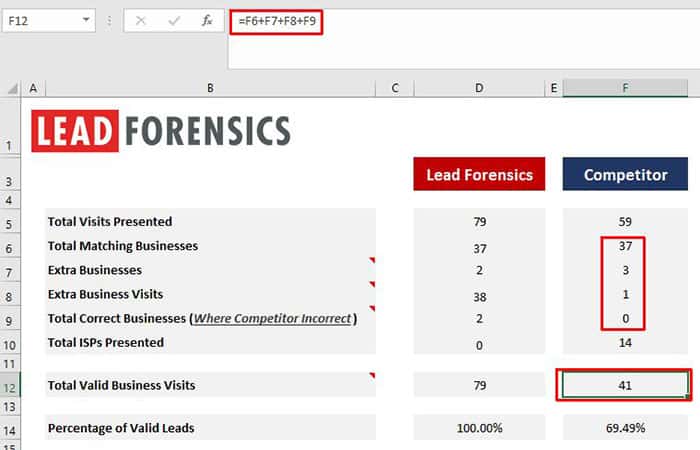The height and width of the screenshot is (450, 700).
Task: Select the Extra Businesses label cell
Action: pyautogui.click(x=210, y=270)
